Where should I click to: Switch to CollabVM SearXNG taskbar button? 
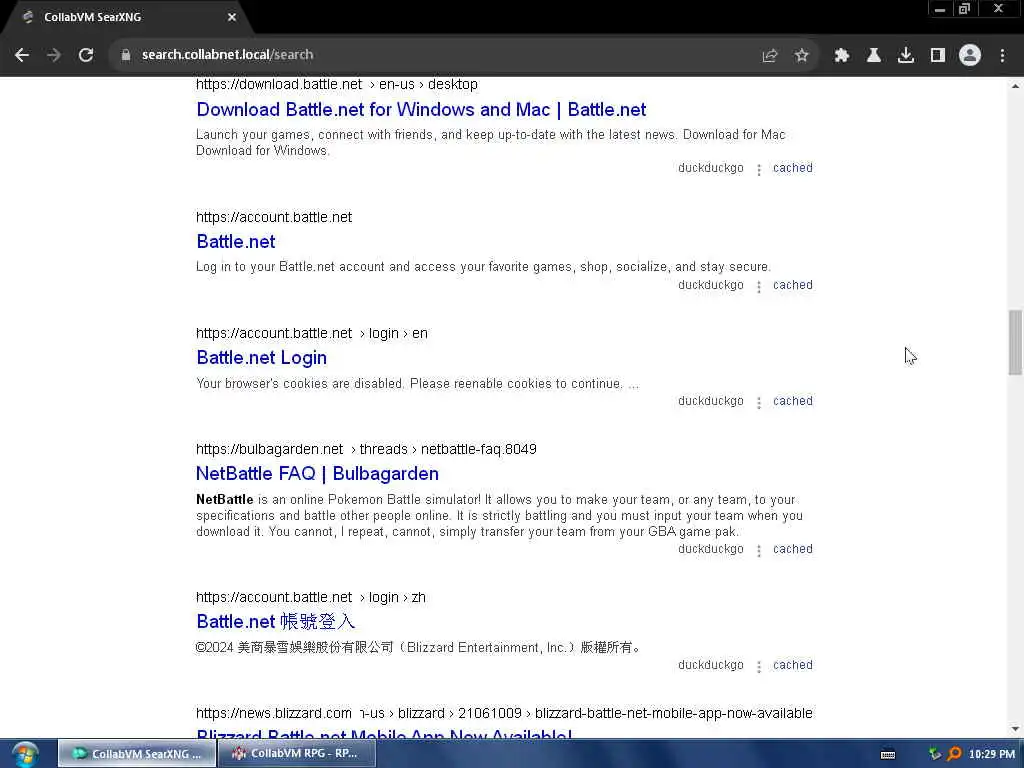(x=136, y=754)
